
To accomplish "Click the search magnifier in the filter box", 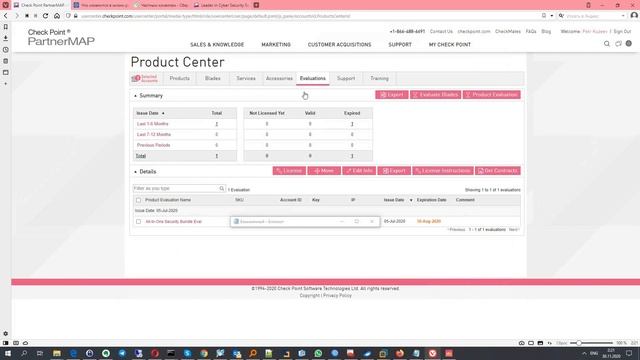I will point(222,188).
